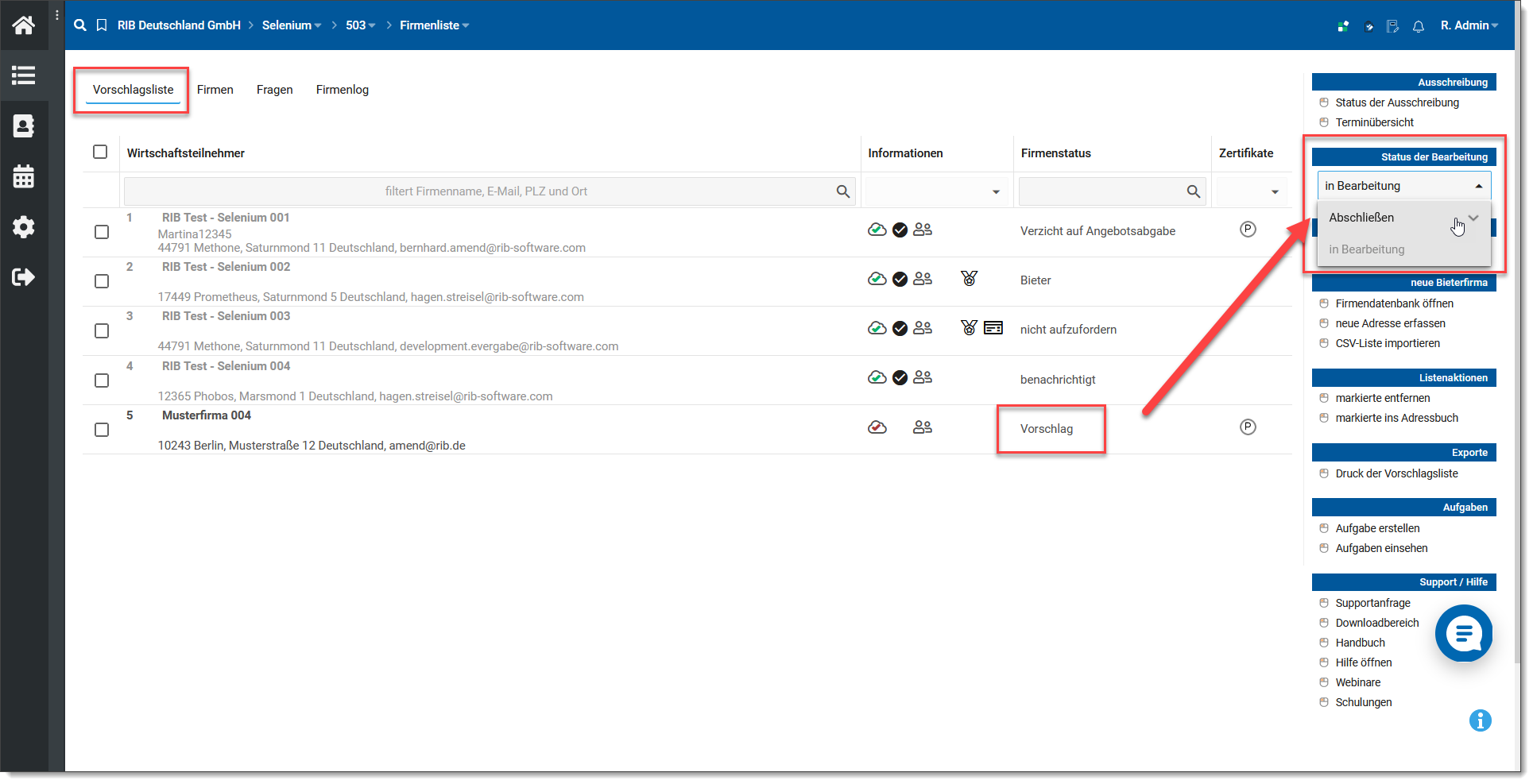Image resolution: width=1533 pixels, height=784 pixels.
Task: Click the P certificate icon for Musterfirma 004
Action: click(x=1248, y=427)
